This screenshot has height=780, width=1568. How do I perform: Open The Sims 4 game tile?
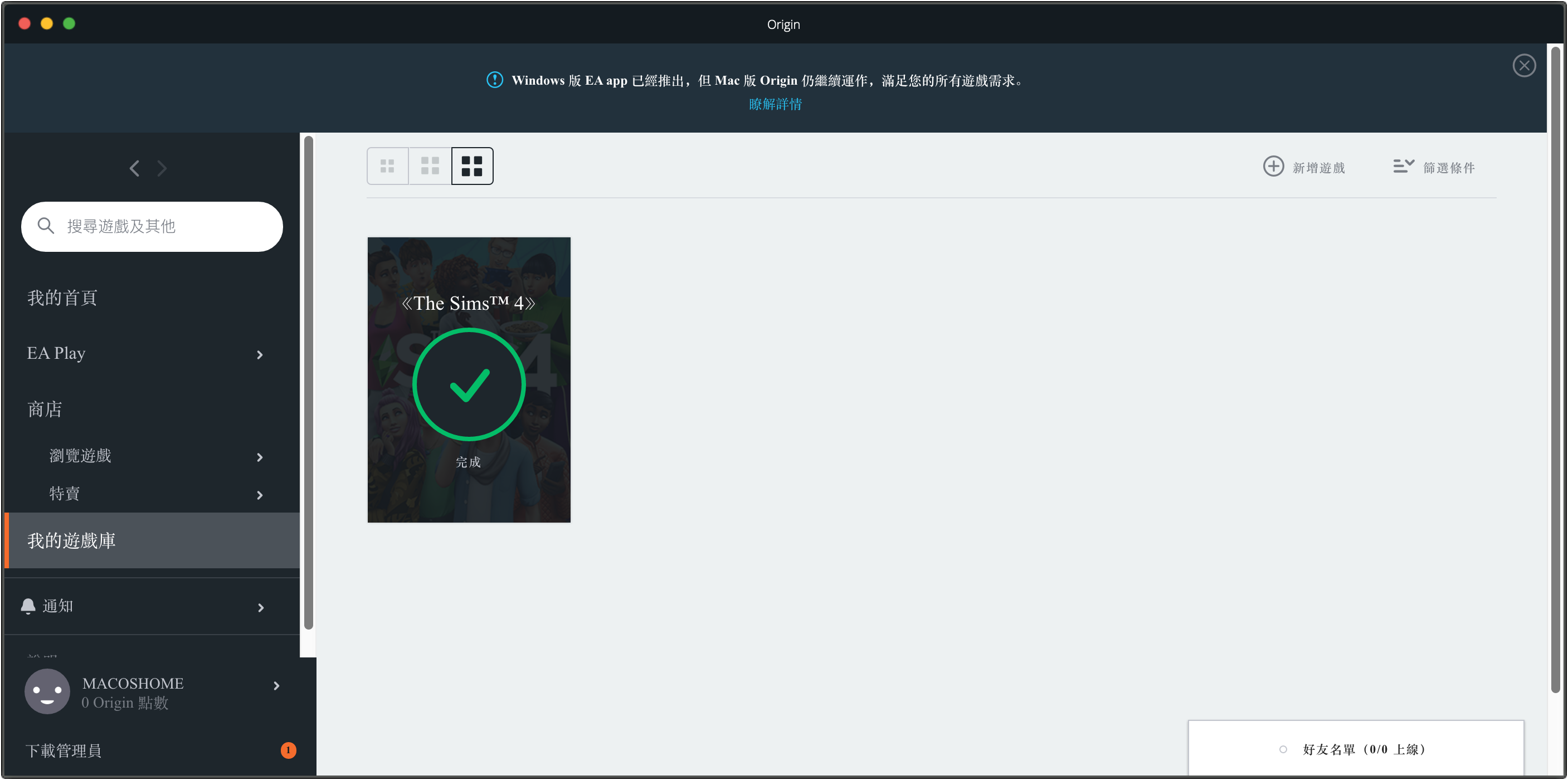[469, 379]
